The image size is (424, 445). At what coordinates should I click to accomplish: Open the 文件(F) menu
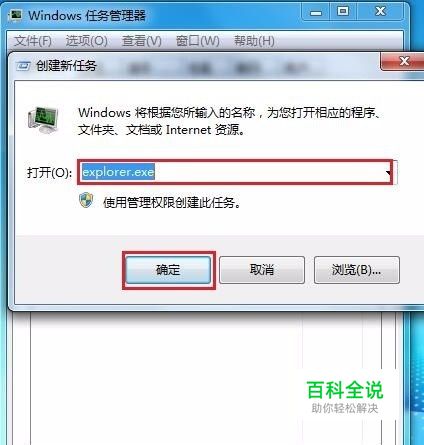coord(33,41)
